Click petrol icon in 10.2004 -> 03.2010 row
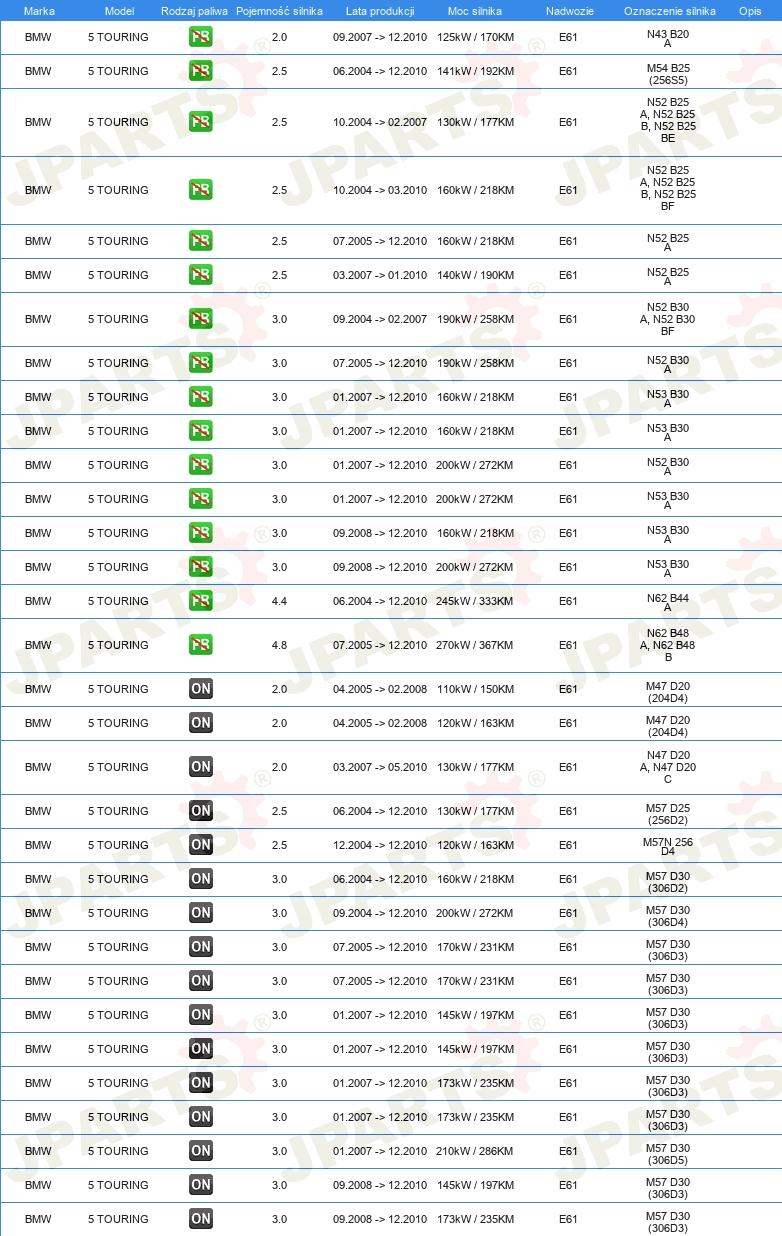 [201, 190]
